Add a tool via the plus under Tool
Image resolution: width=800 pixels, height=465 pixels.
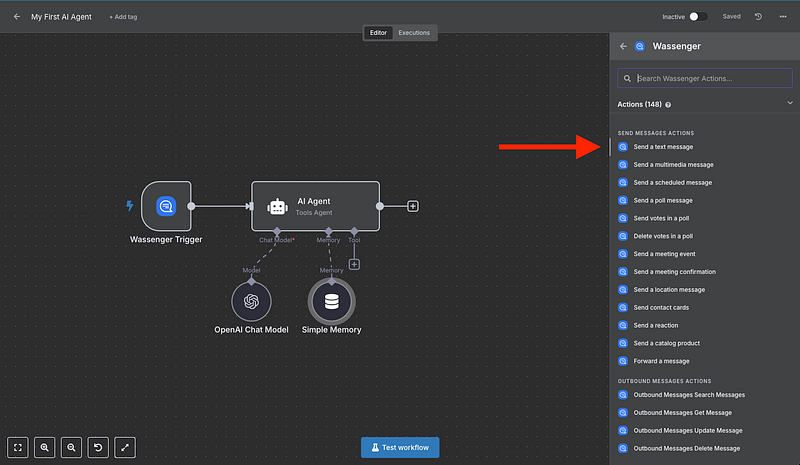click(354, 264)
